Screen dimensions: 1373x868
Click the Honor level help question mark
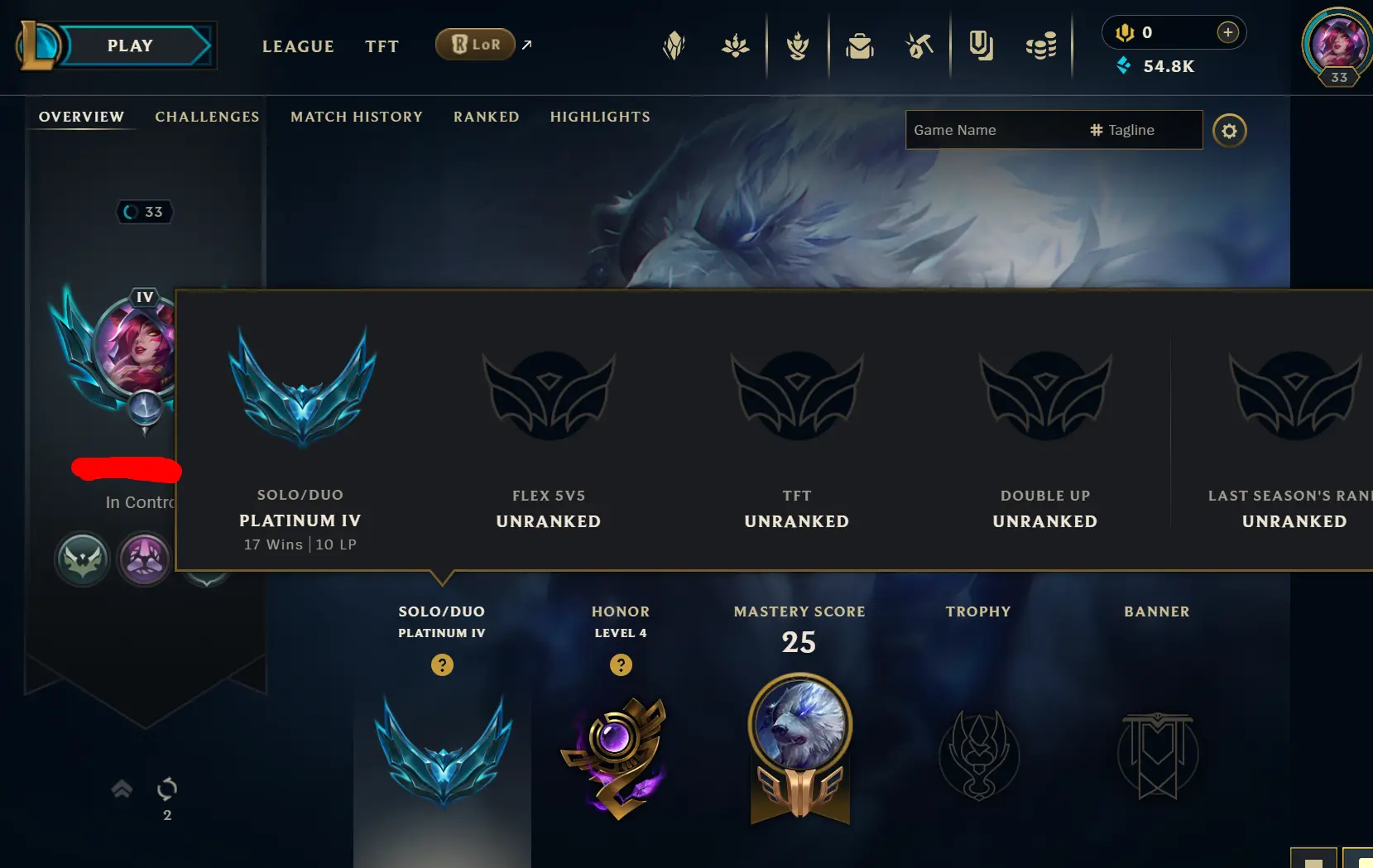click(x=621, y=664)
